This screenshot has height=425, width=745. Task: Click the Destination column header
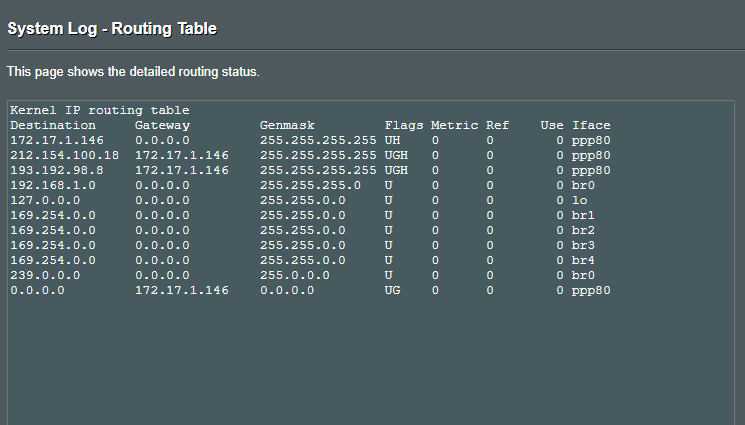53,125
